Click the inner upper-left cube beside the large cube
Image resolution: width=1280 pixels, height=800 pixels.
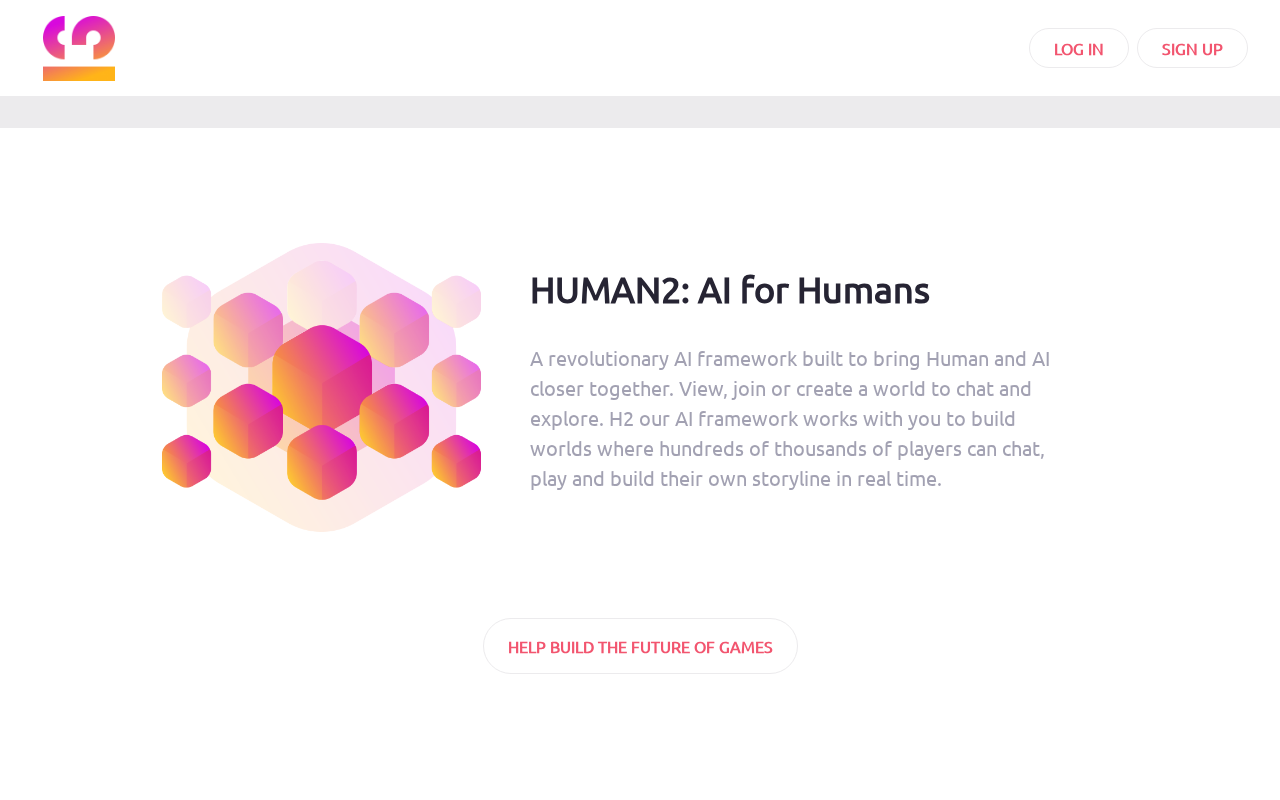coord(248,329)
